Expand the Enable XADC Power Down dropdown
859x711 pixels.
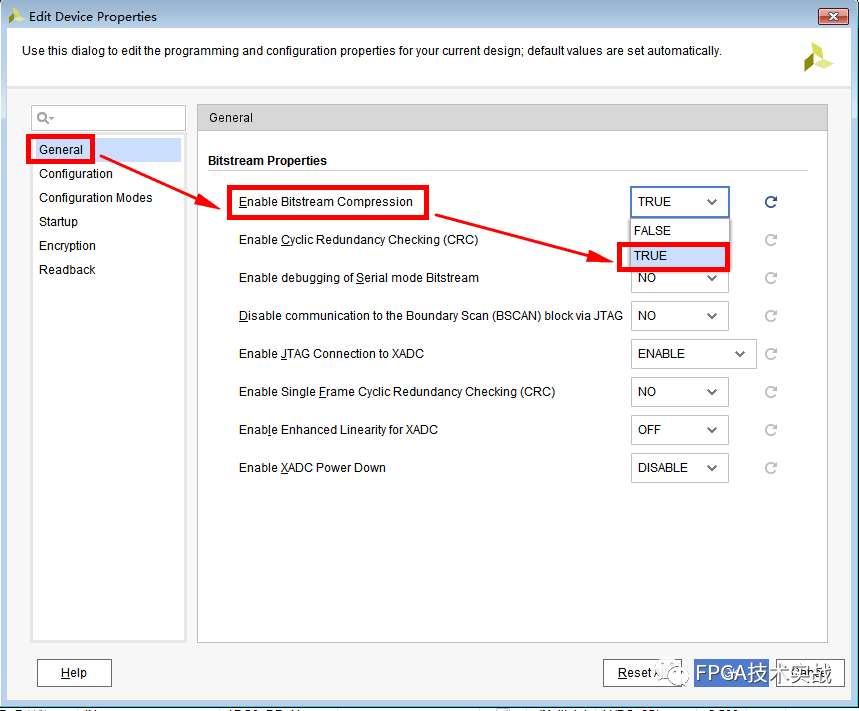coord(679,468)
